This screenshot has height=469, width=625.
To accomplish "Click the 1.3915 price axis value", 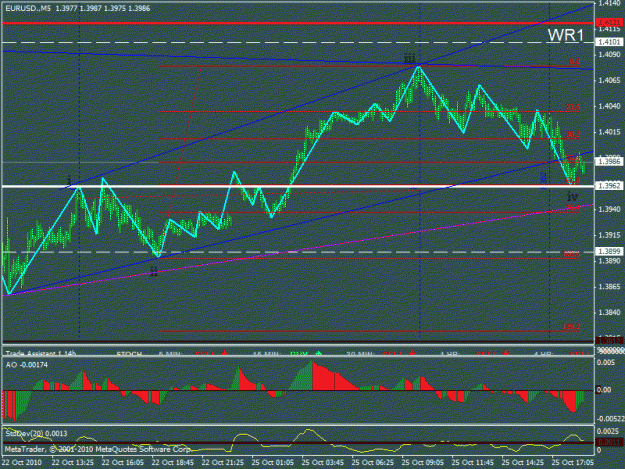I will click(609, 235).
